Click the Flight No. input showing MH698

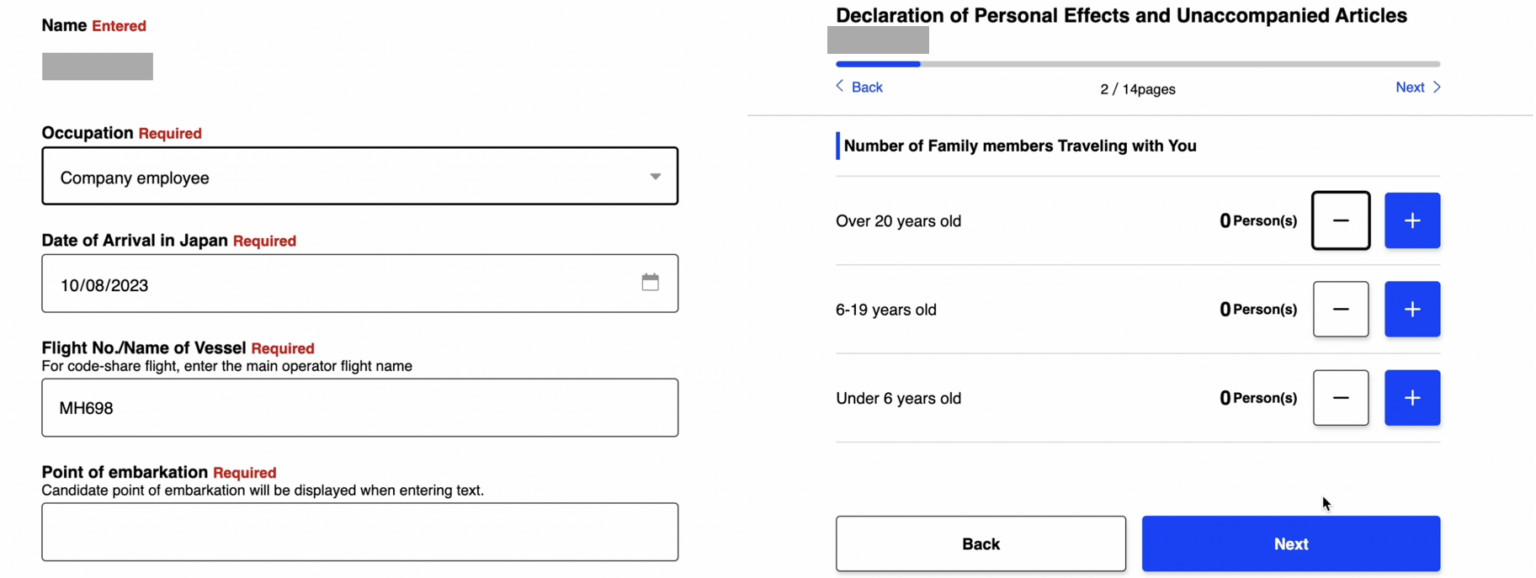click(360, 407)
